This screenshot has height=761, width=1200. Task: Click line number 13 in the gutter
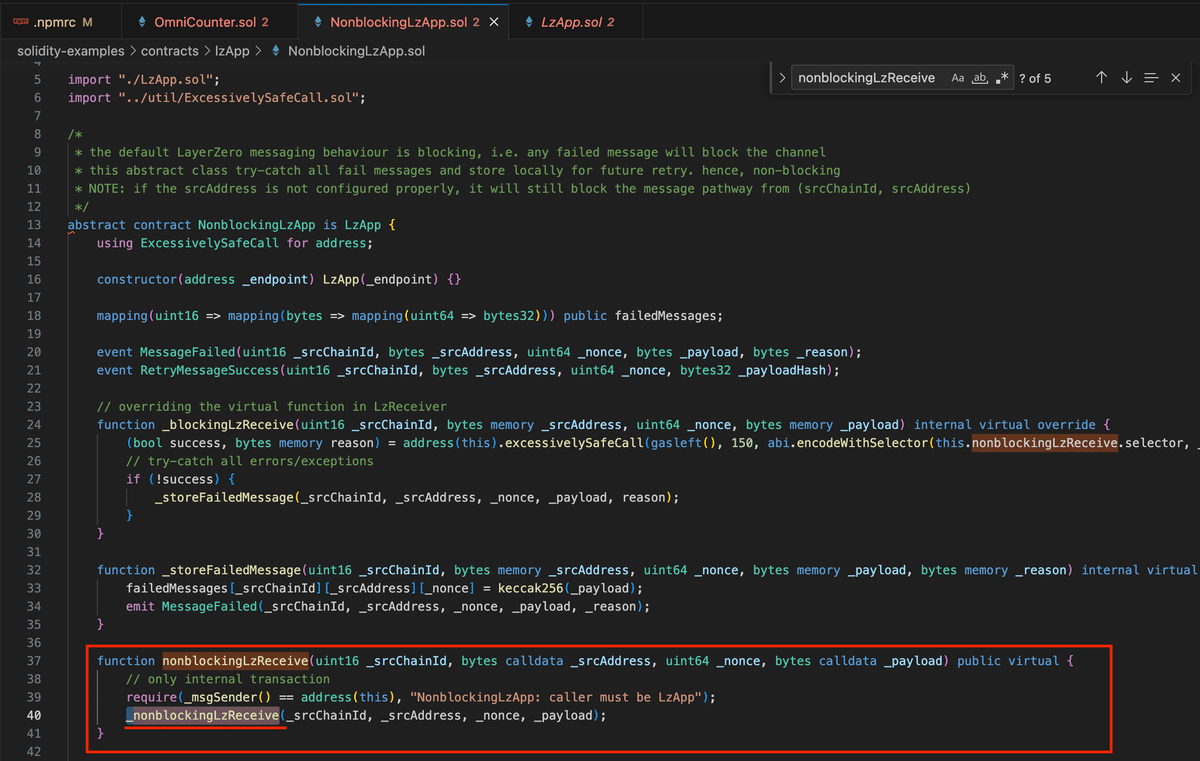pos(36,225)
